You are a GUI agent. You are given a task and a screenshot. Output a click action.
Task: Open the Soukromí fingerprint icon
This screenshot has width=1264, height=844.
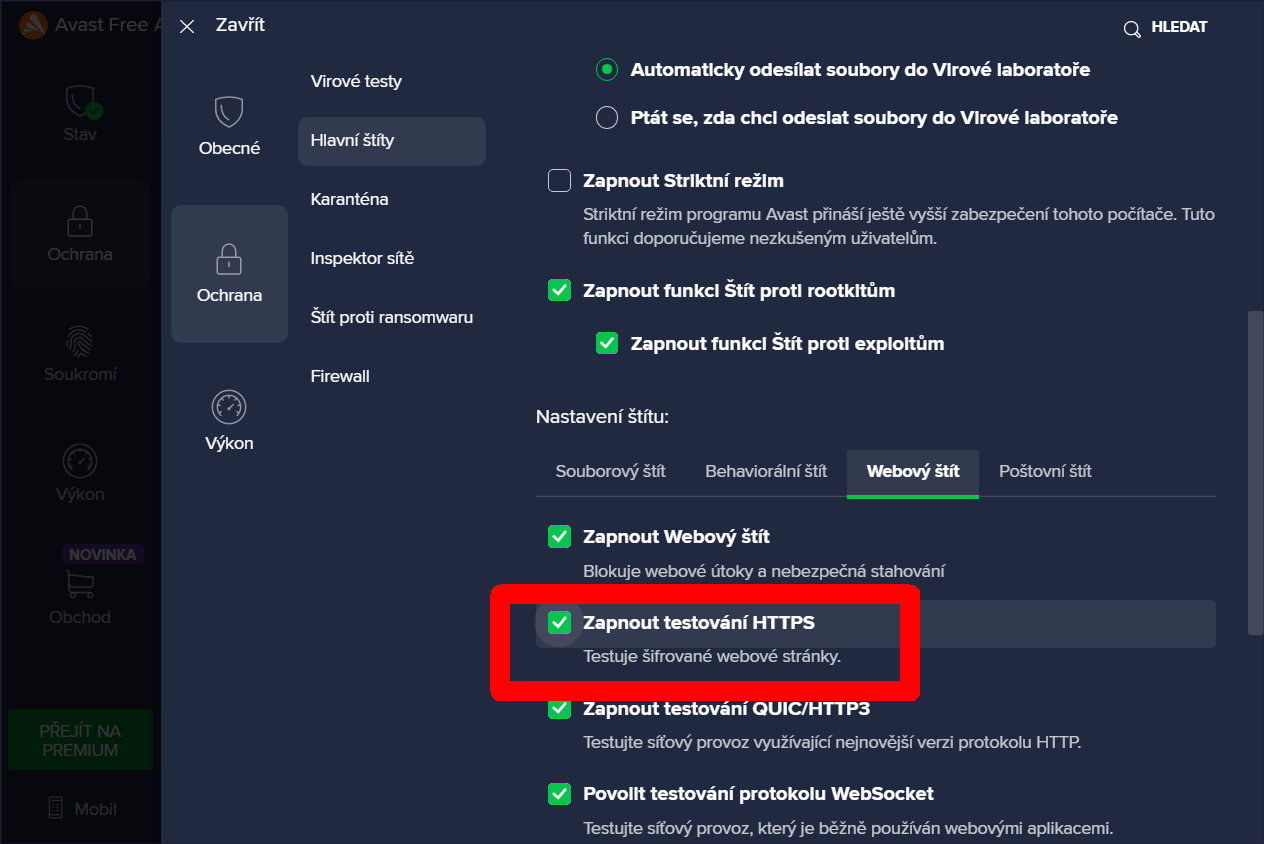pyautogui.click(x=80, y=342)
